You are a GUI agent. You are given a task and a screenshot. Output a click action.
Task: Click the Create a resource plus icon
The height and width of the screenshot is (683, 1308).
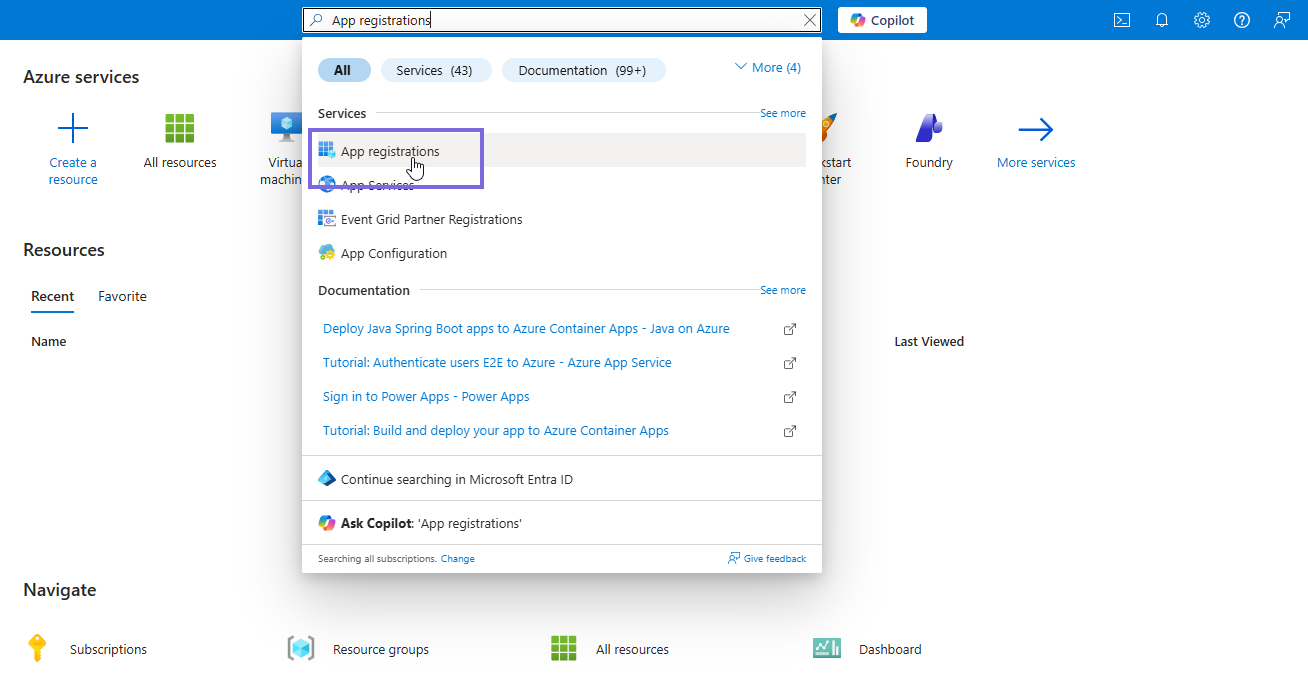[72, 127]
